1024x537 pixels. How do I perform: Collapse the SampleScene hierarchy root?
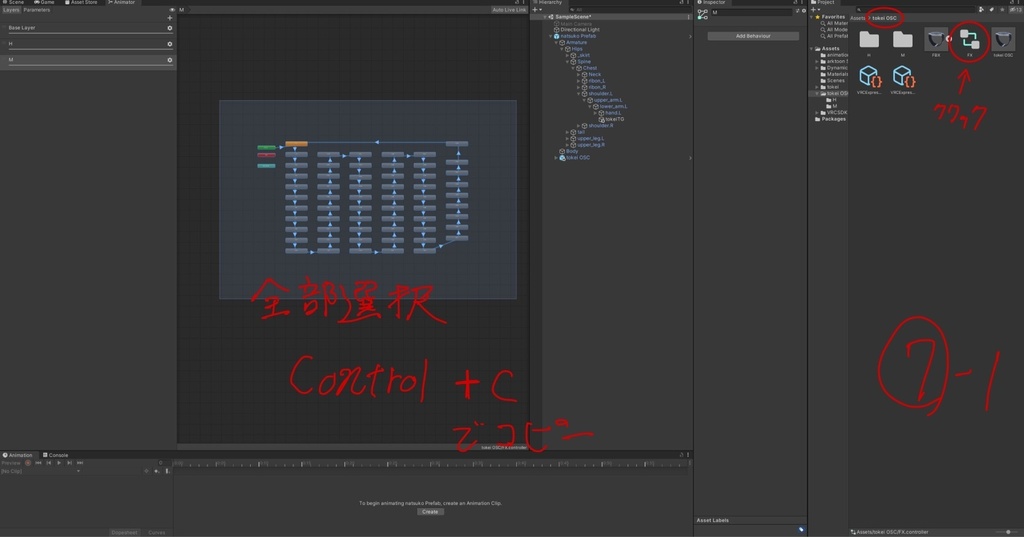tap(545, 17)
